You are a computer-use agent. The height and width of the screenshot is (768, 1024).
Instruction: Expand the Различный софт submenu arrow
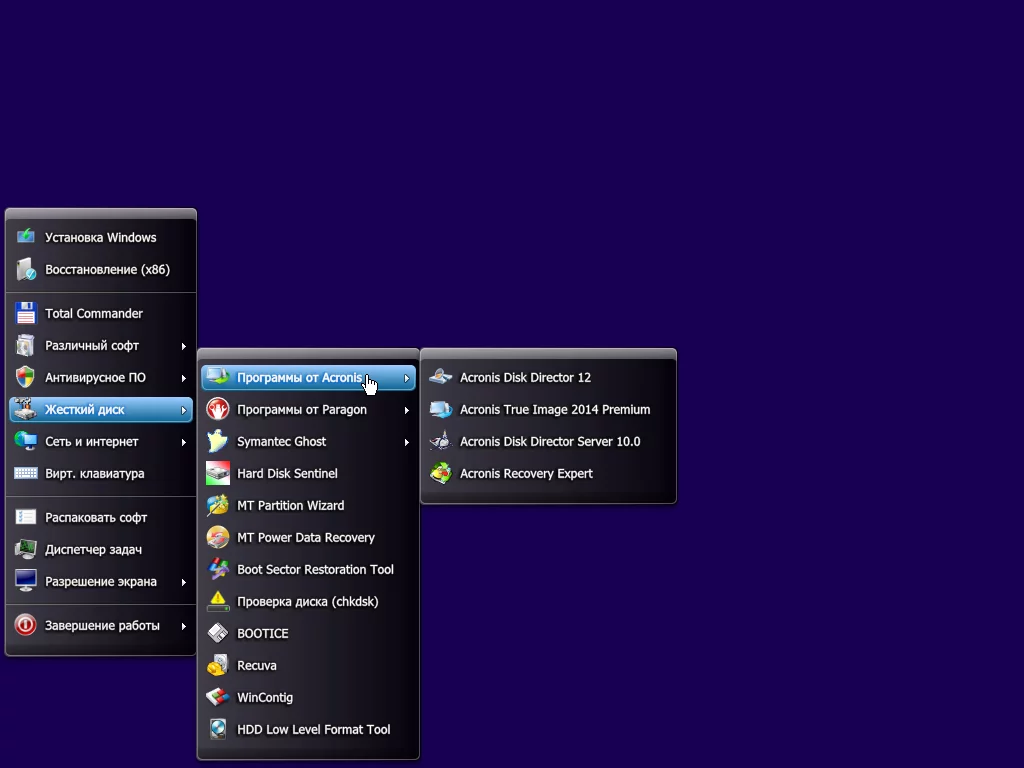[x=184, y=346]
